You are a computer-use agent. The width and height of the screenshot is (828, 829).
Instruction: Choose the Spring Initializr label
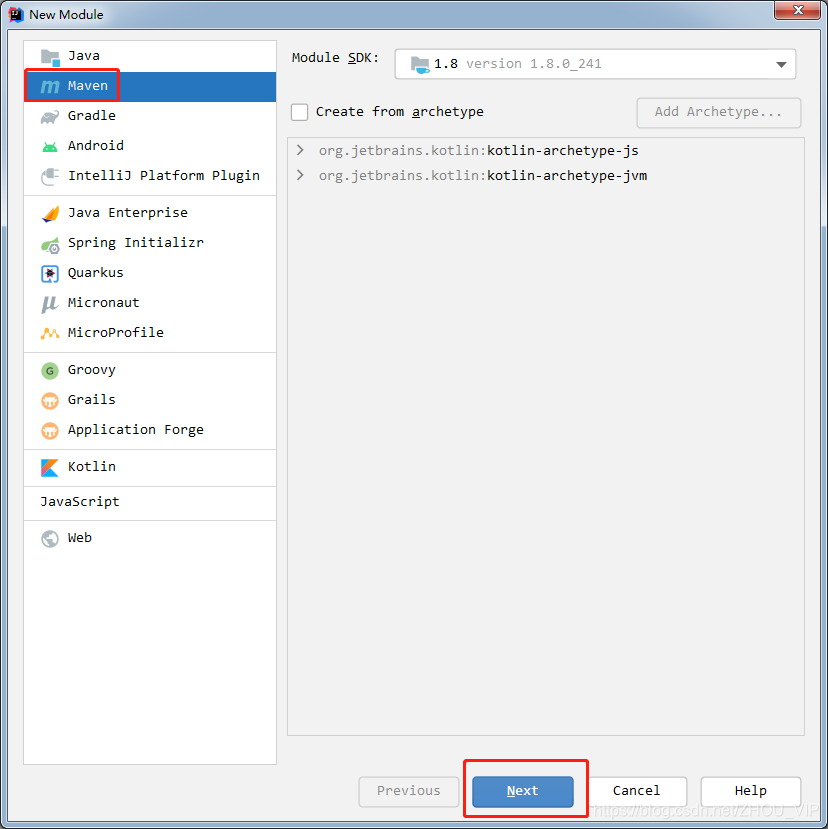tap(136, 243)
